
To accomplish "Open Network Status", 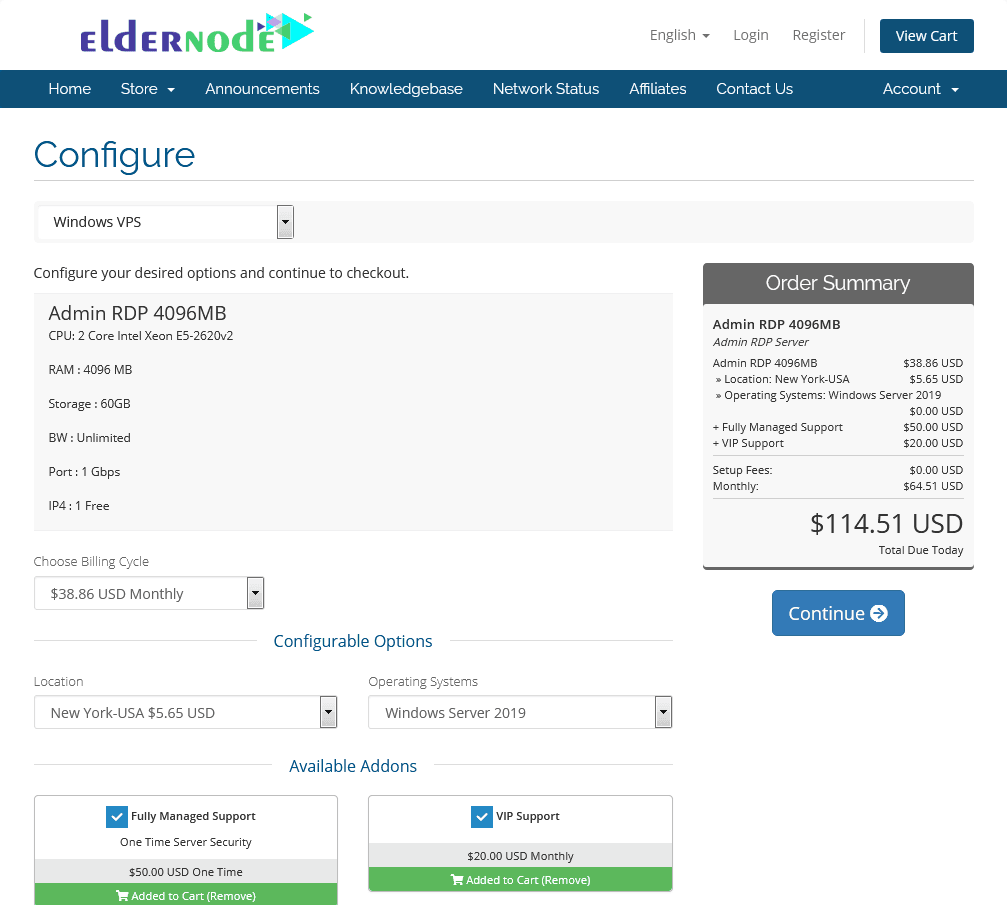I will (x=546, y=88).
